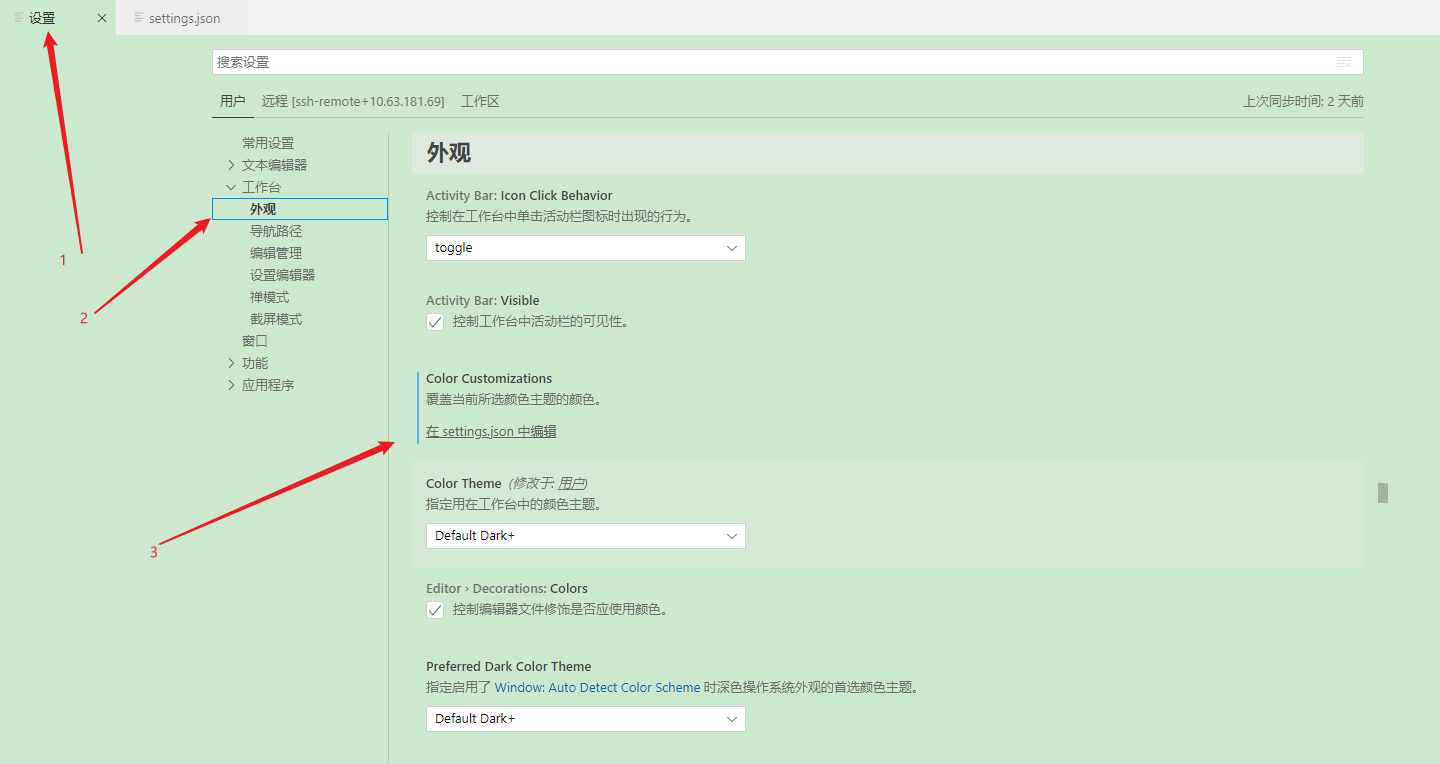Screen dimensions: 1440x764
Task: Expand the 功能 tree chevron
Action: pos(231,363)
